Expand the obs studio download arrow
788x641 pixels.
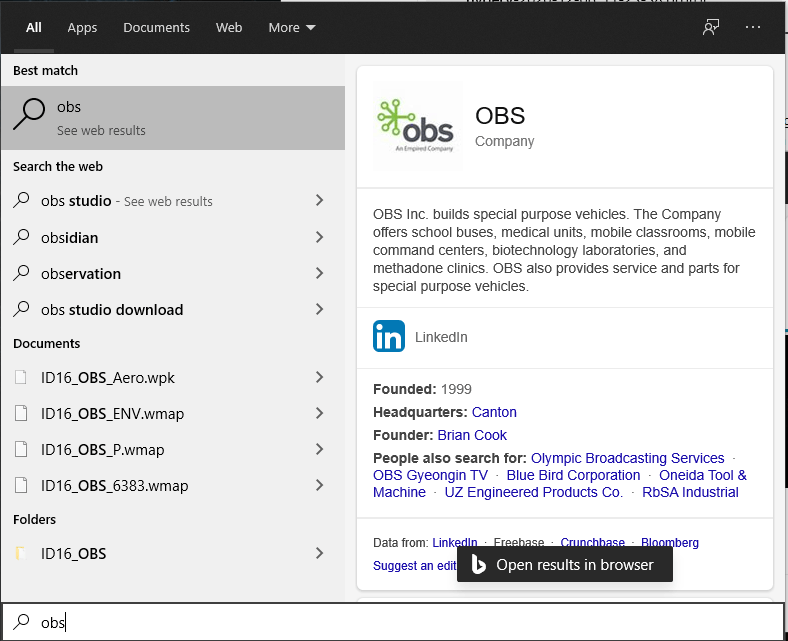319,309
